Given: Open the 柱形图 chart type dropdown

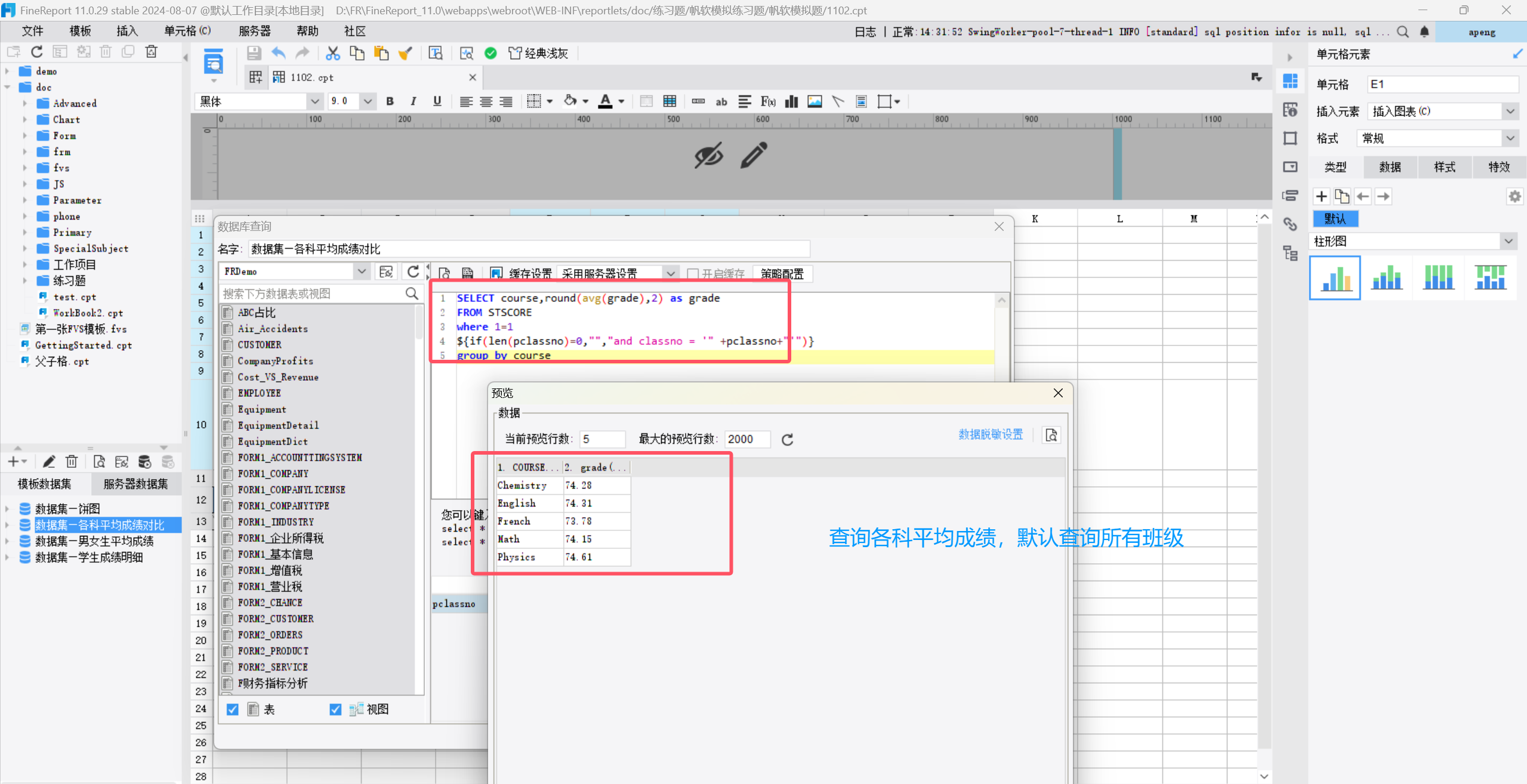Looking at the screenshot, I should [x=1508, y=242].
